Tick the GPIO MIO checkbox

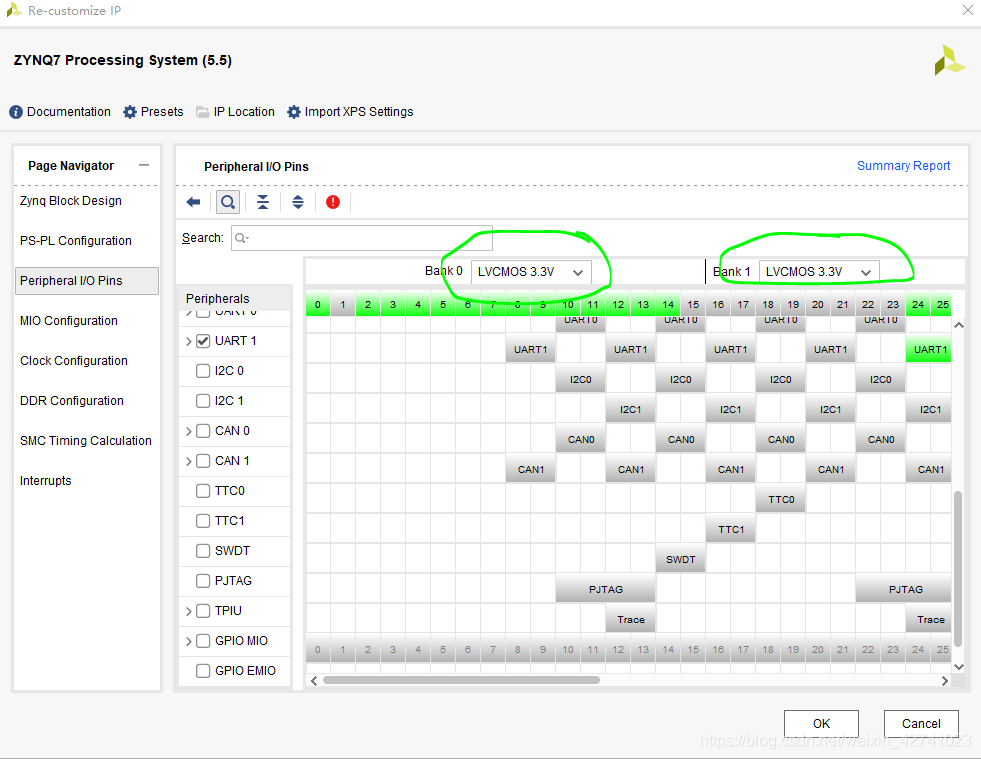pyautogui.click(x=203, y=641)
